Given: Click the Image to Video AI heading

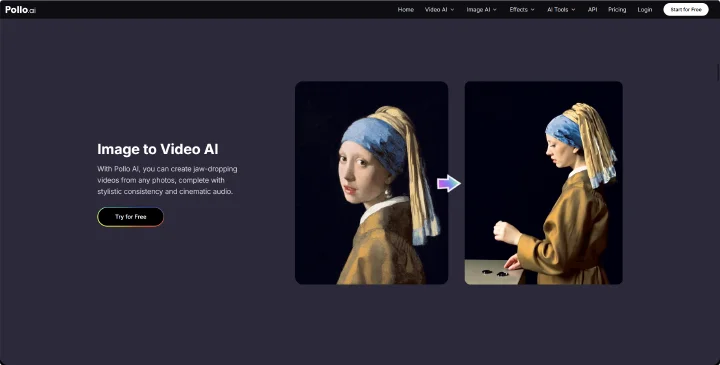Looking at the screenshot, I should click(158, 149).
